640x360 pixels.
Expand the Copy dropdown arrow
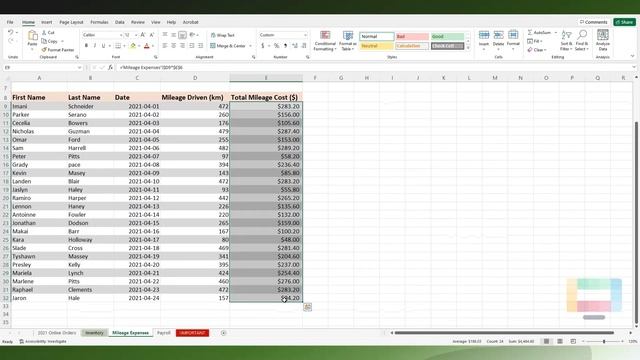point(62,41)
